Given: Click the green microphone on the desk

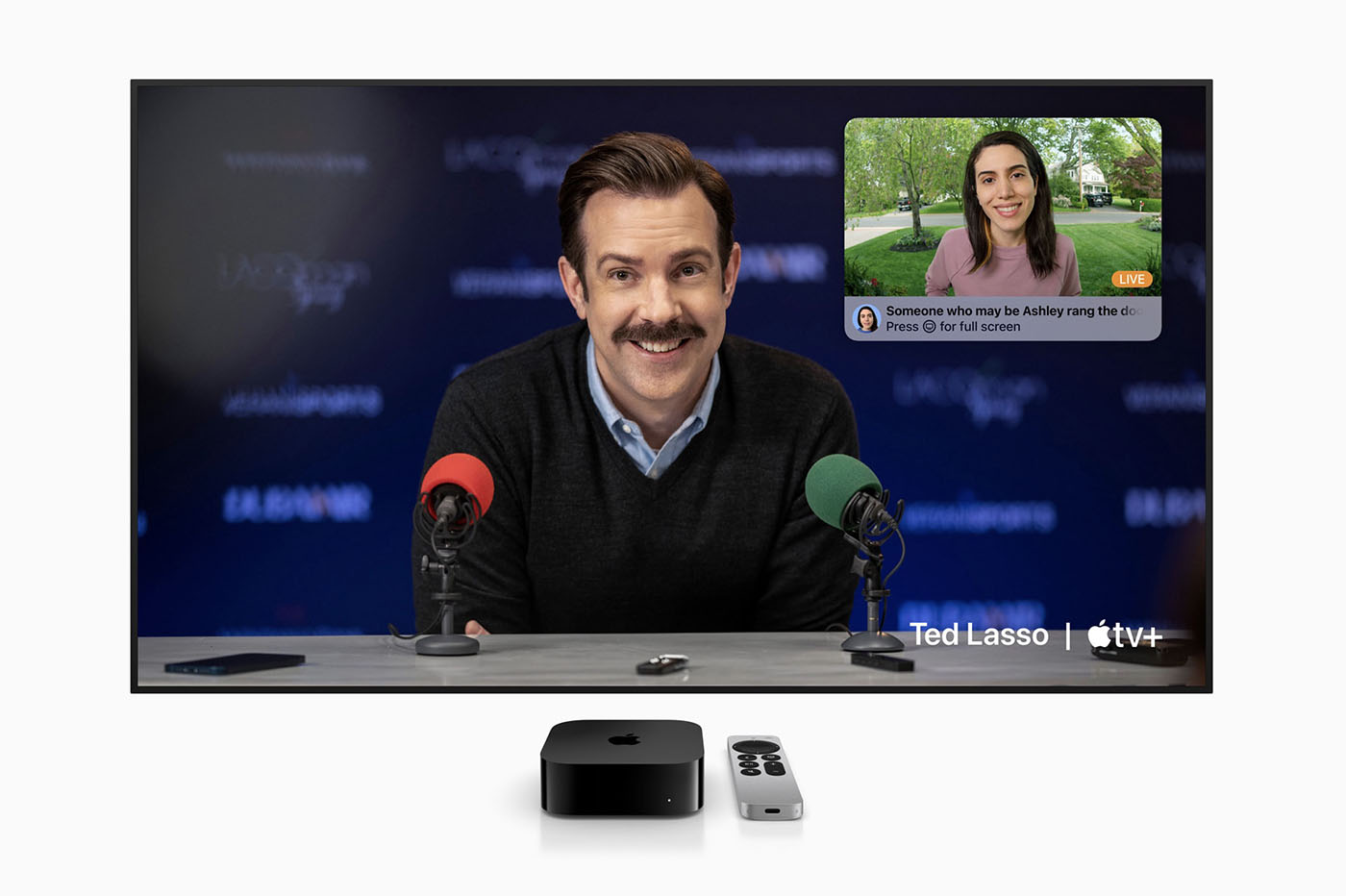Looking at the screenshot, I should [x=843, y=489].
